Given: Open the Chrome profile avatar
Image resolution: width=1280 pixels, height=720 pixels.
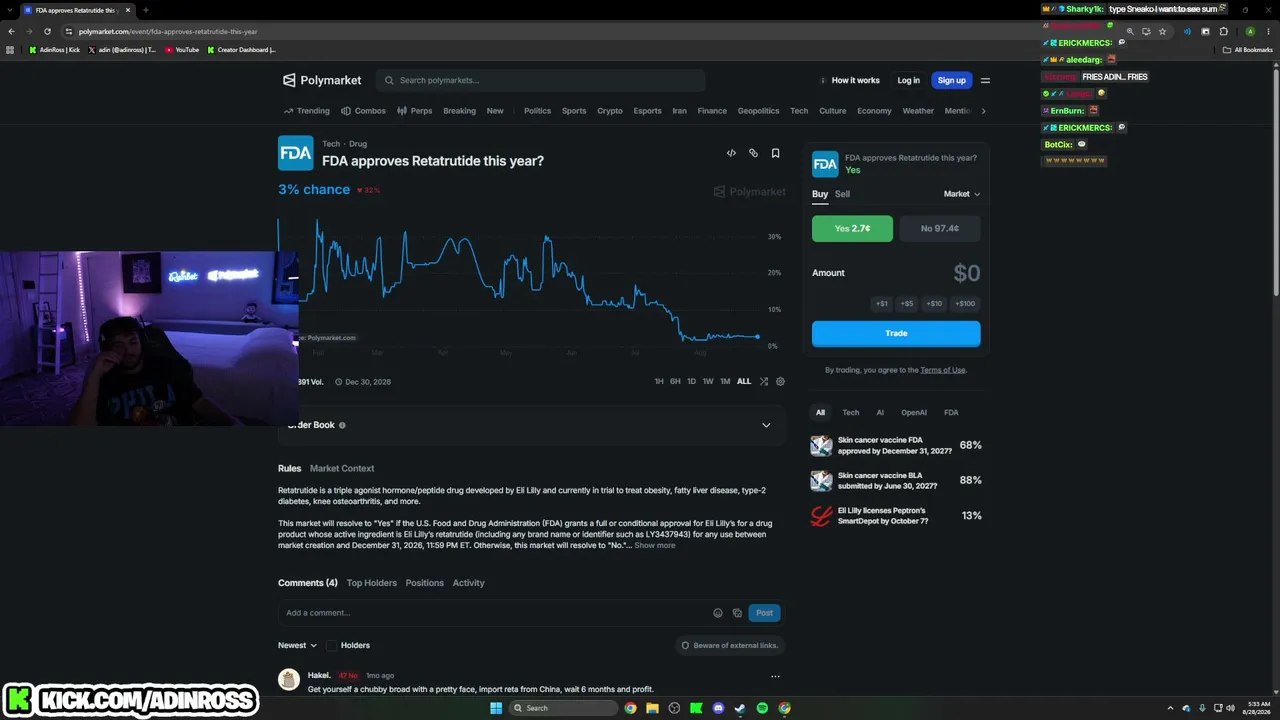Looking at the screenshot, I should point(1250,31).
